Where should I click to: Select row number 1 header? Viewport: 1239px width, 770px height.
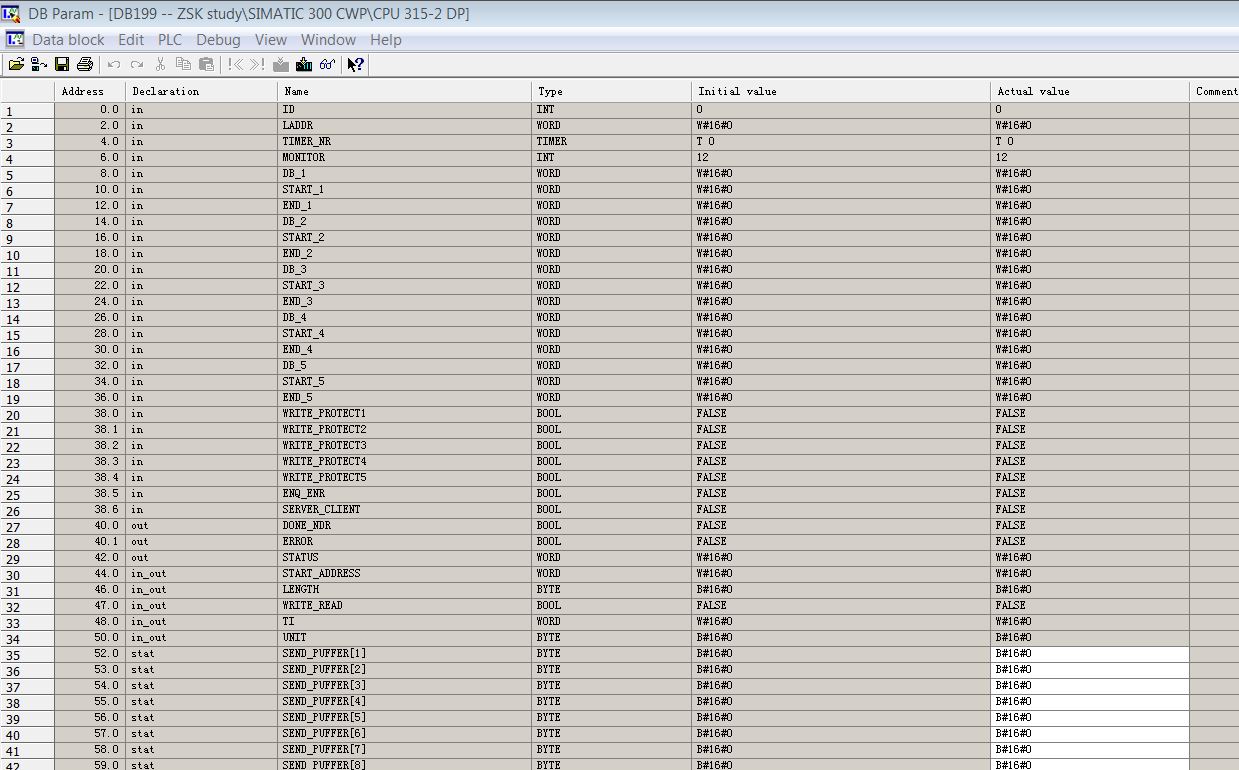(27, 110)
